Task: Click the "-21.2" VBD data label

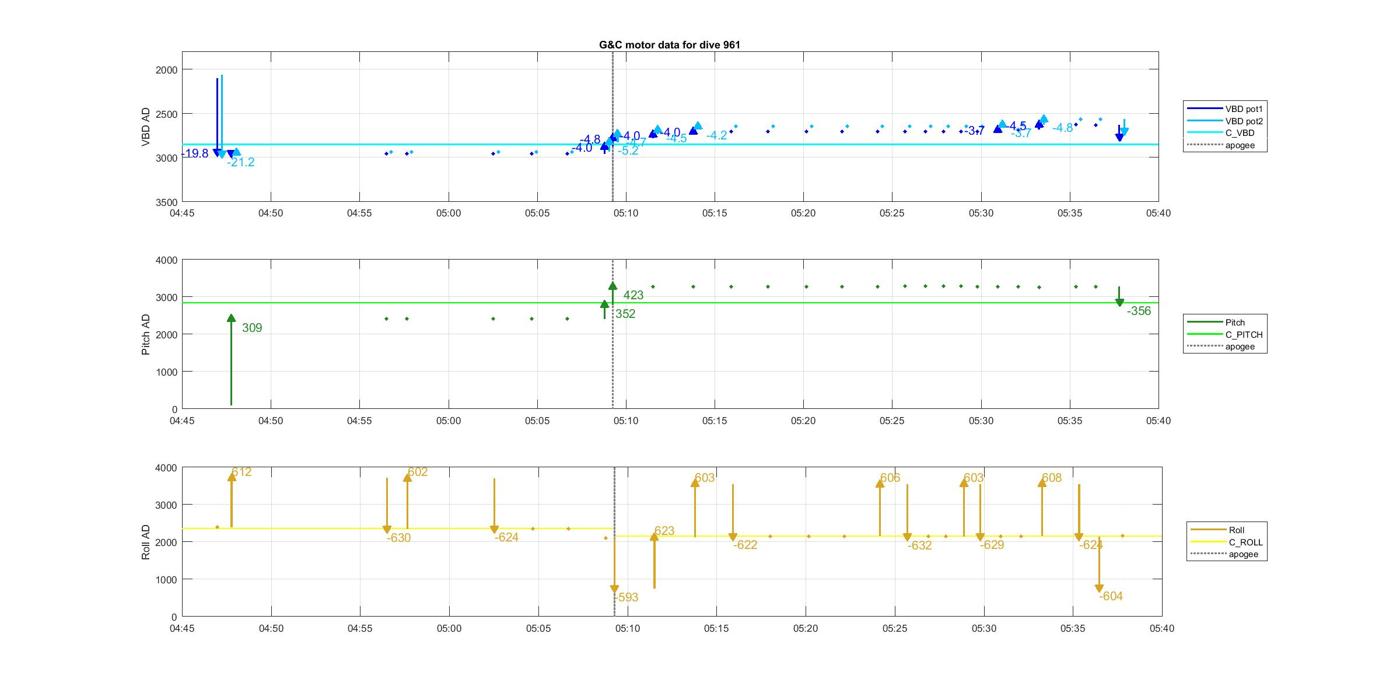Action: (241, 162)
